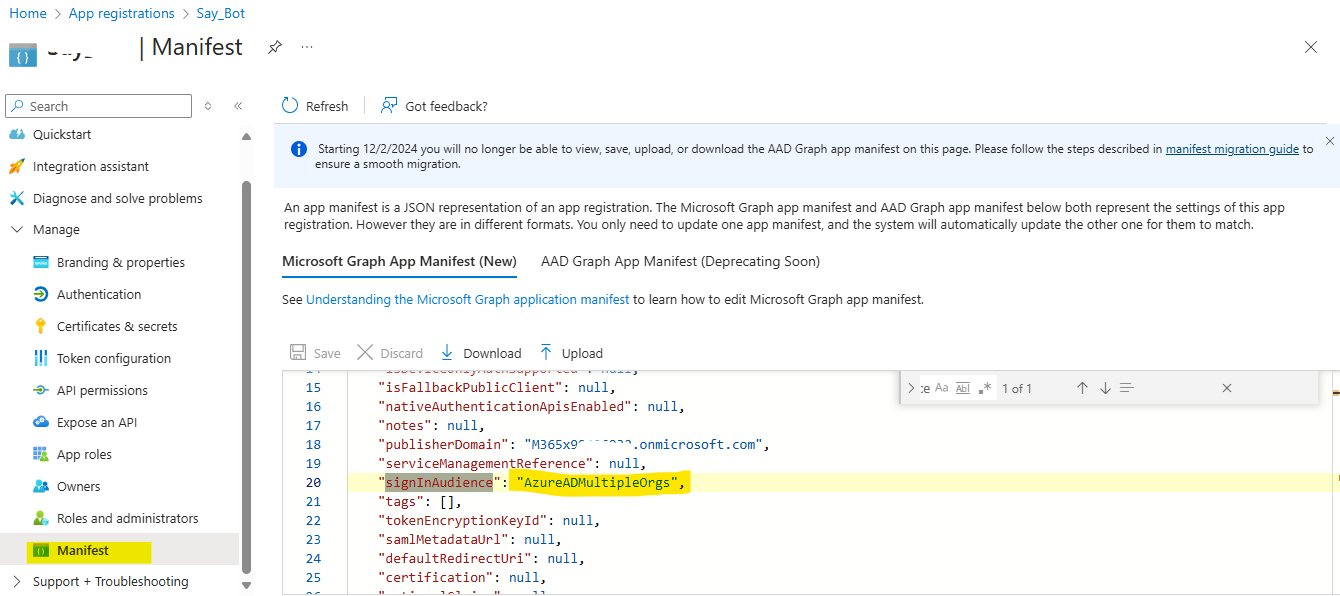Open manifest migration guide link

coord(1232,149)
